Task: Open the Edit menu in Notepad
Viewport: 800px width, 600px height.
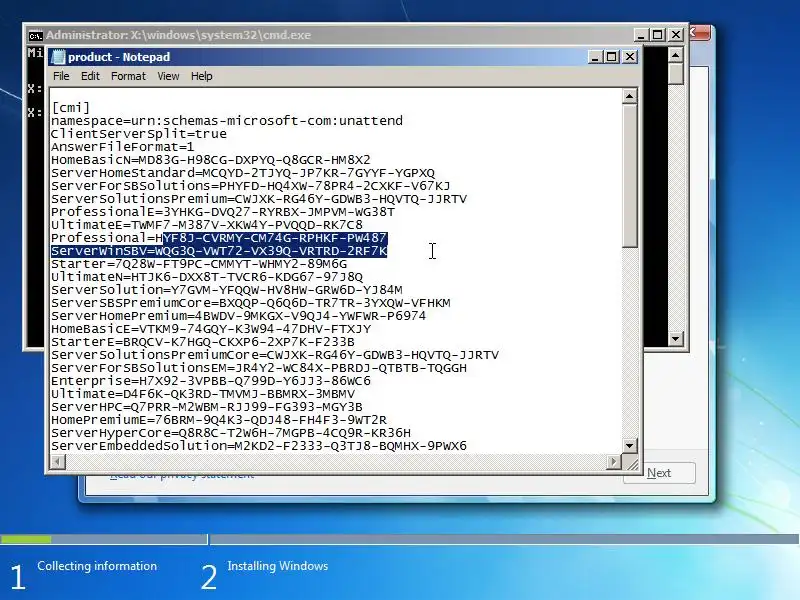Action: (x=90, y=76)
